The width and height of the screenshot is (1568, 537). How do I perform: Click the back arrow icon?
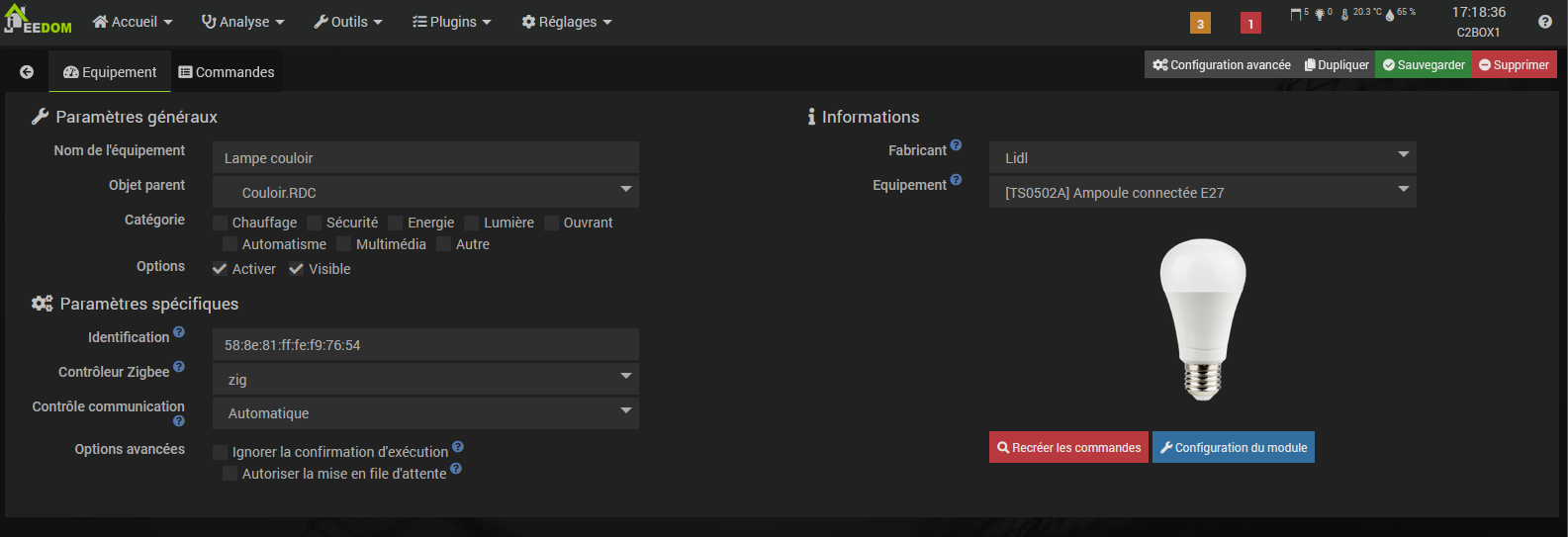coord(27,72)
